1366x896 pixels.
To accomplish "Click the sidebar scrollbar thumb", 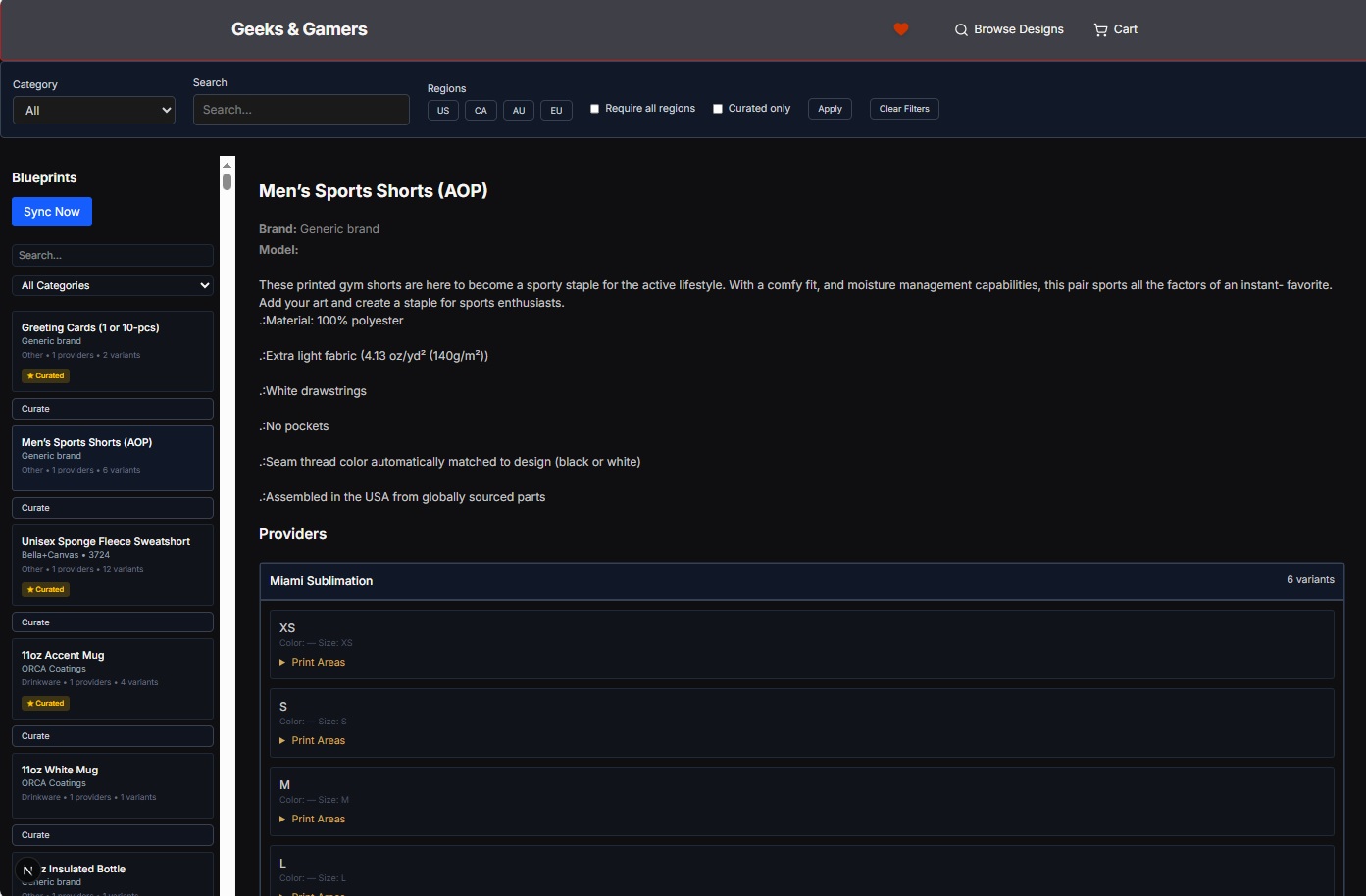I will (228, 181).
